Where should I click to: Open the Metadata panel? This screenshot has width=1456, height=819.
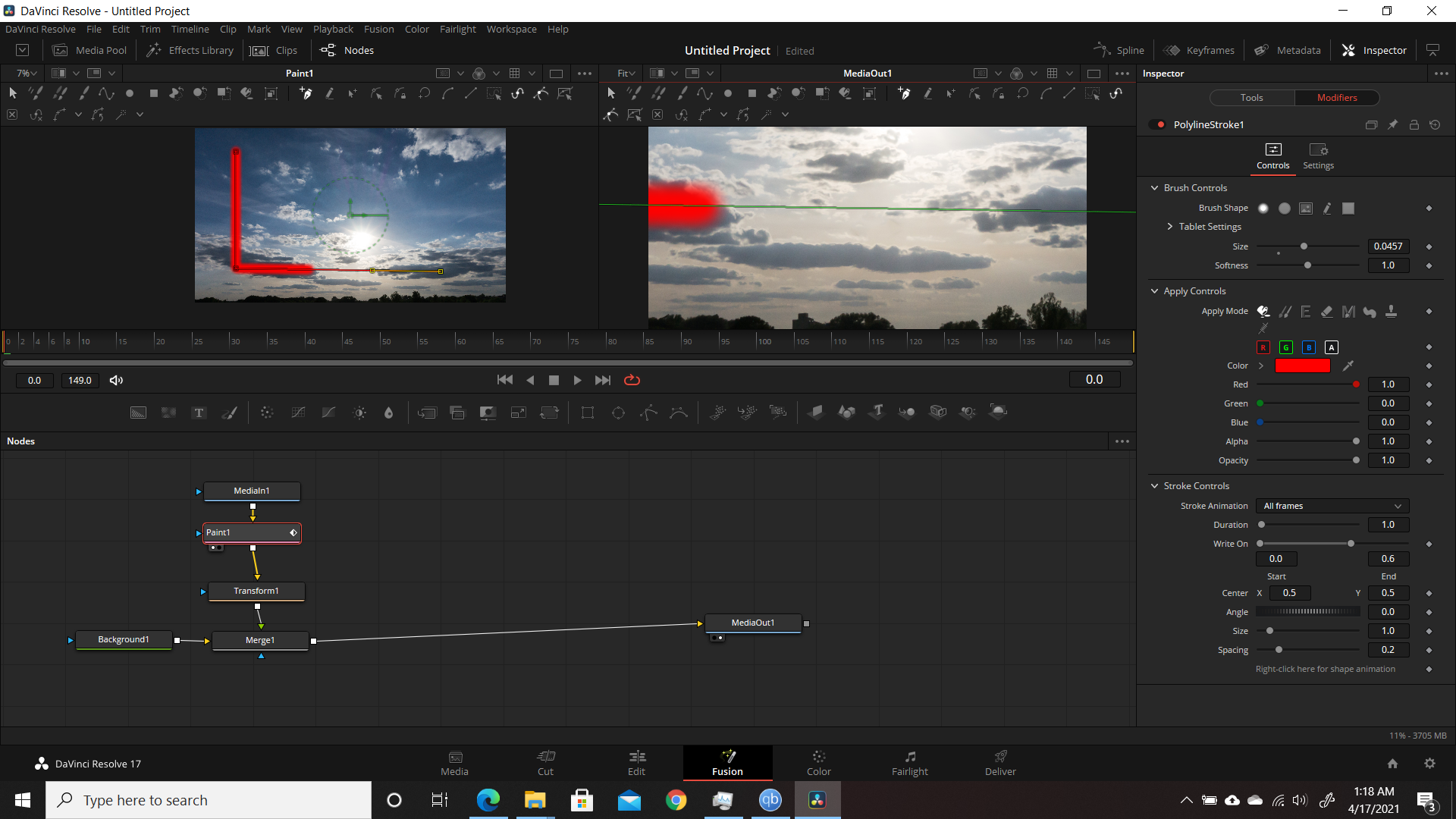point(1287,50)
